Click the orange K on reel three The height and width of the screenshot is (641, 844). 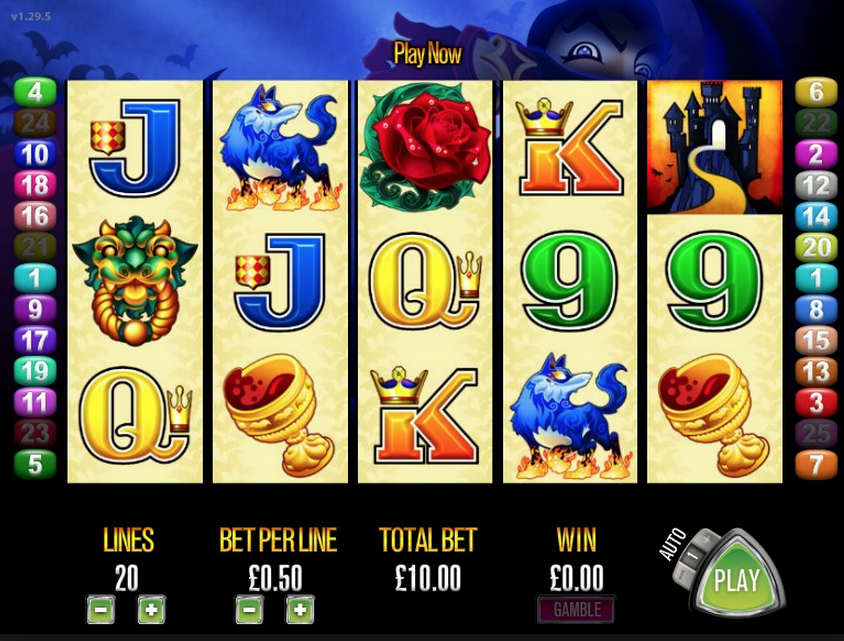click(x=425, y=414)
